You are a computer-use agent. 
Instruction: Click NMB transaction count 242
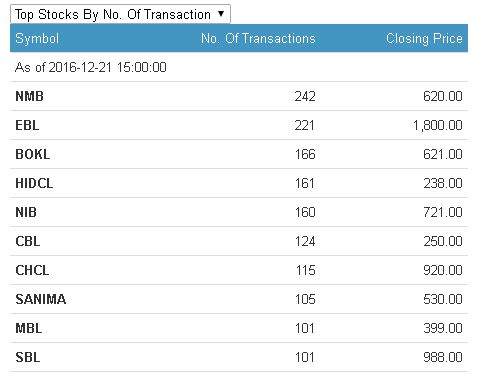click(x=305, y=96)
